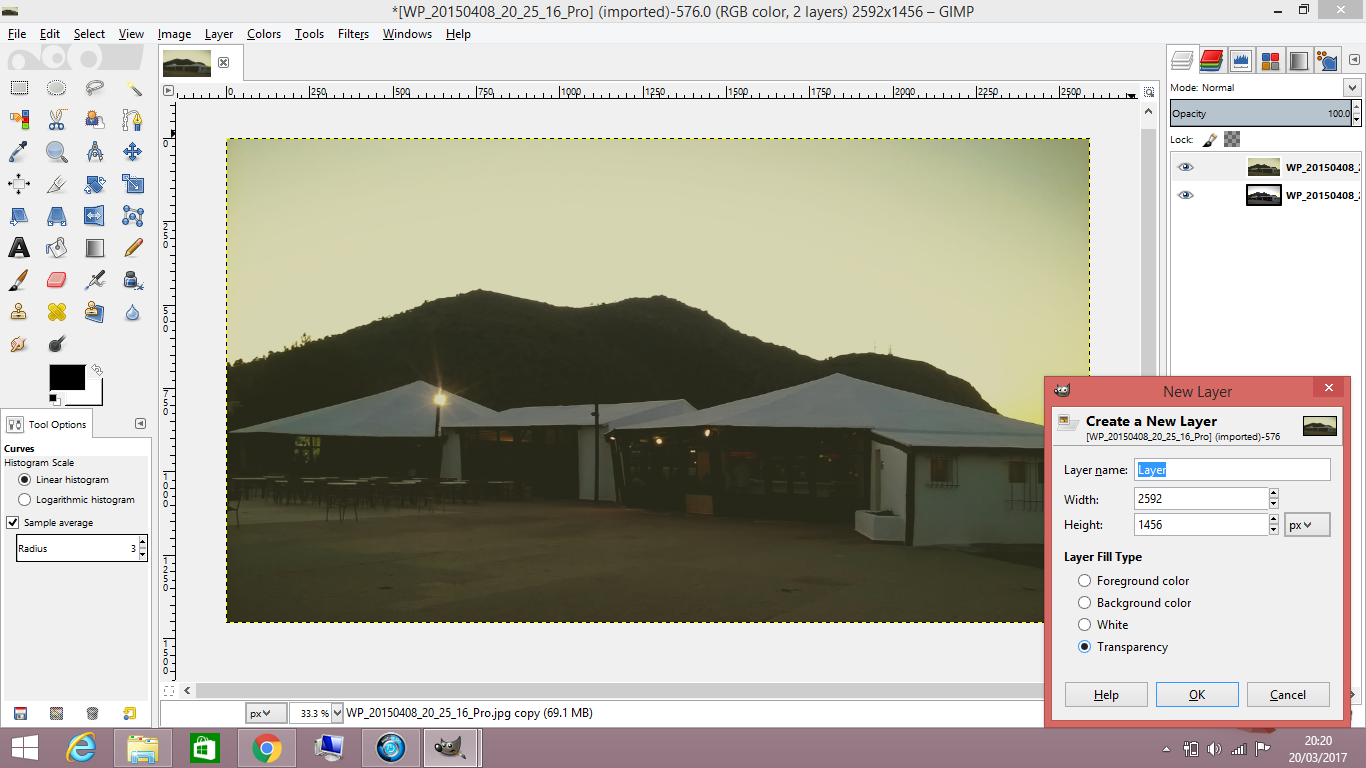This screenshot has width=1366, height=768.
Task: Open the px unit dropdown in New Layer dialog
Action: pyautogui.click(x=1307, y=524)
